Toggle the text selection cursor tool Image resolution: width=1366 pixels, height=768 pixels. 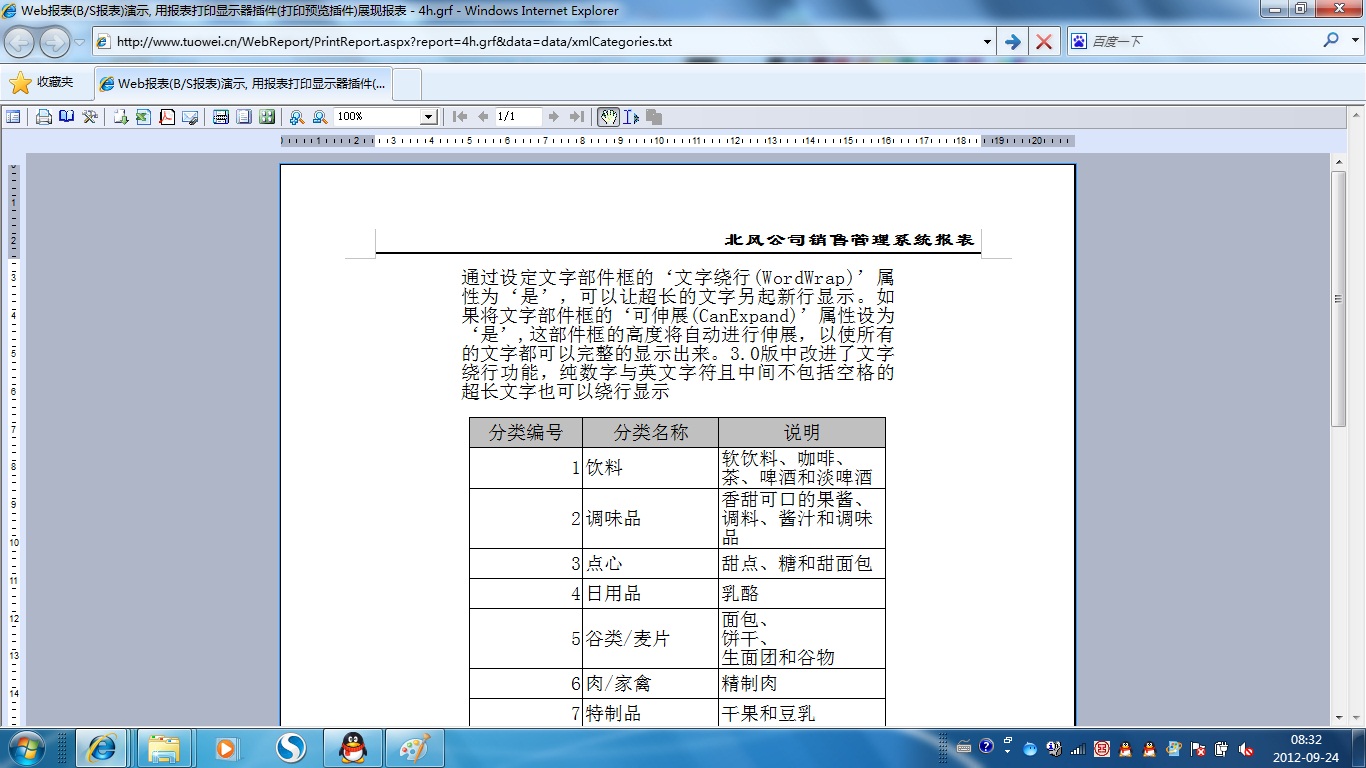tap(631, 117)
